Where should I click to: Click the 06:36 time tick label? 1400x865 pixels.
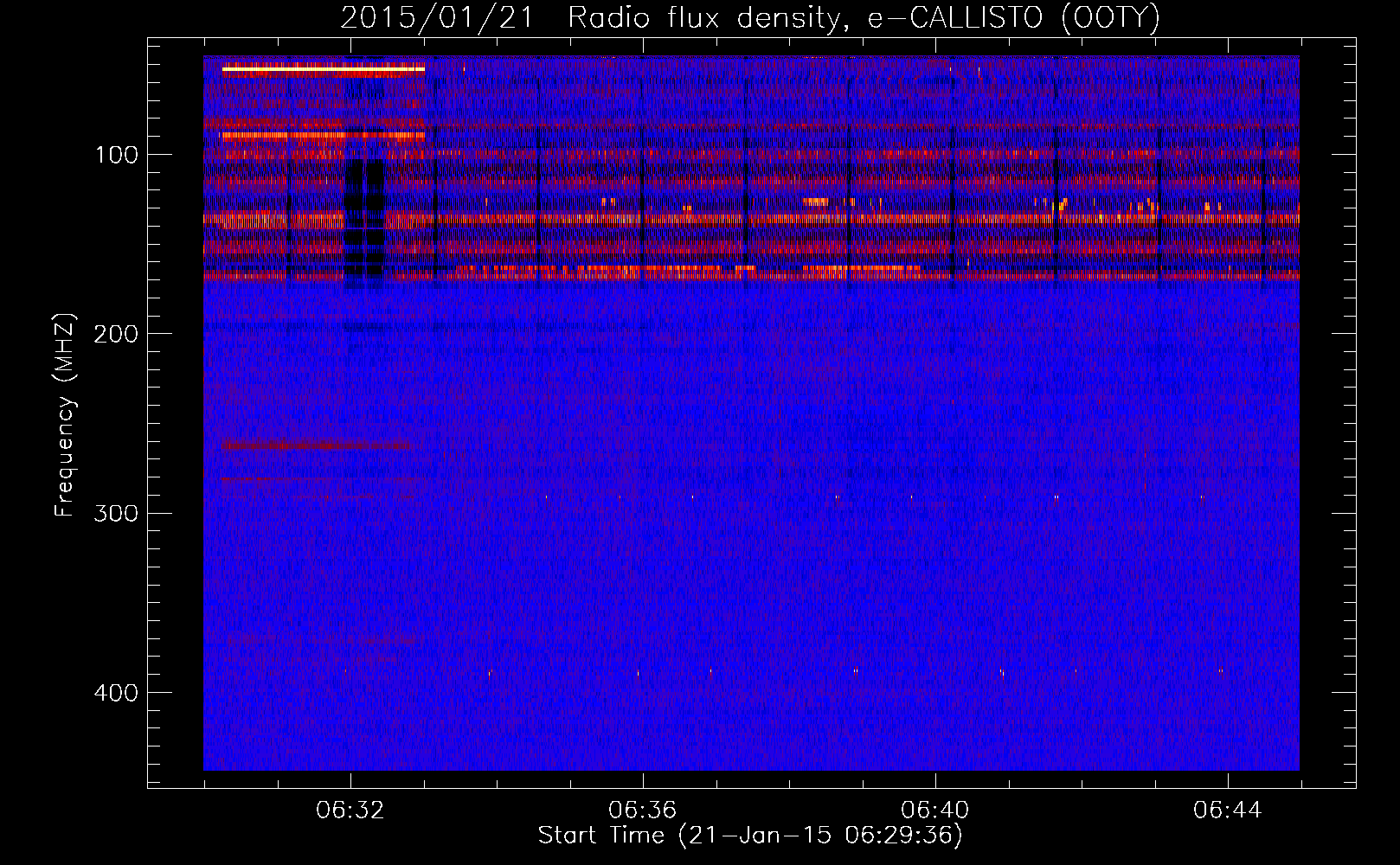point(643,811)
